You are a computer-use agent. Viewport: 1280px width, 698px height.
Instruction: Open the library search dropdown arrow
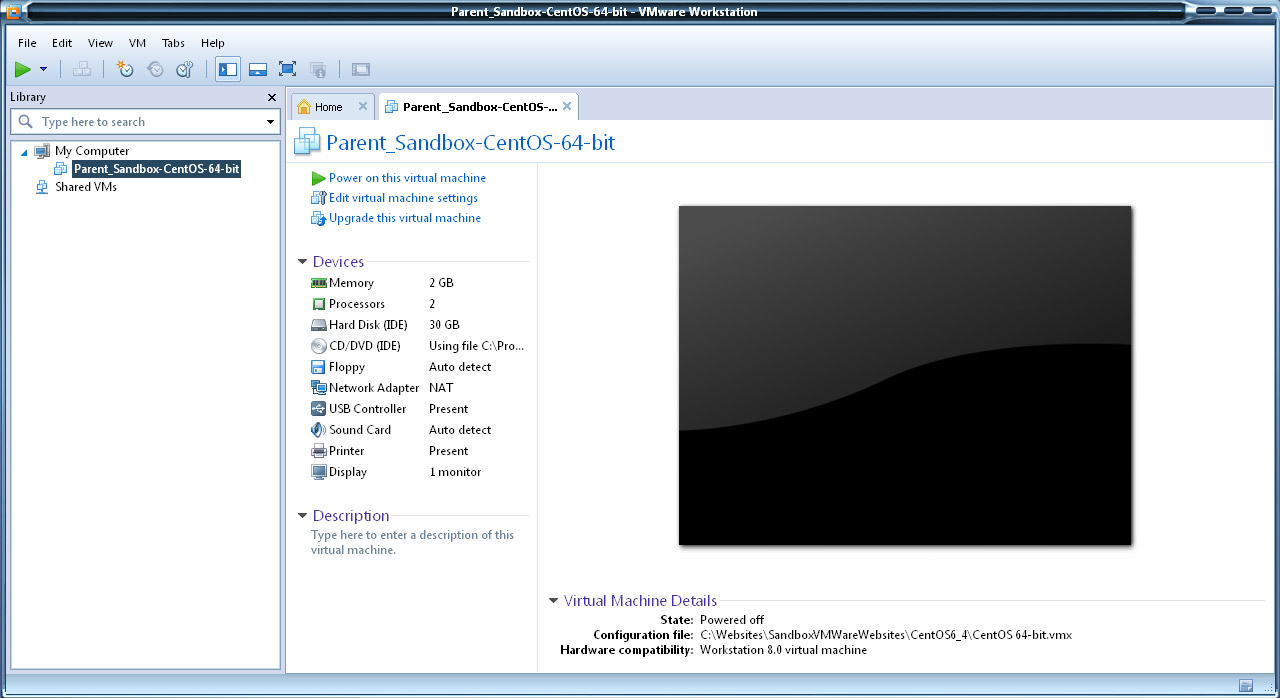(270, 122)
